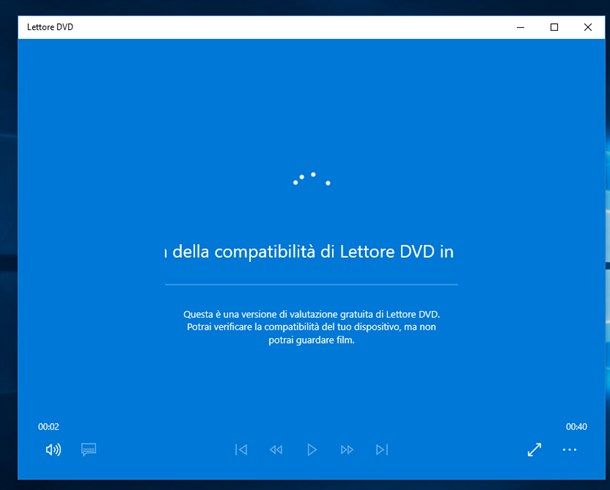Open the subtitles/captions menu
This screenshot has width=610, height=490.
tap(88, 450)
